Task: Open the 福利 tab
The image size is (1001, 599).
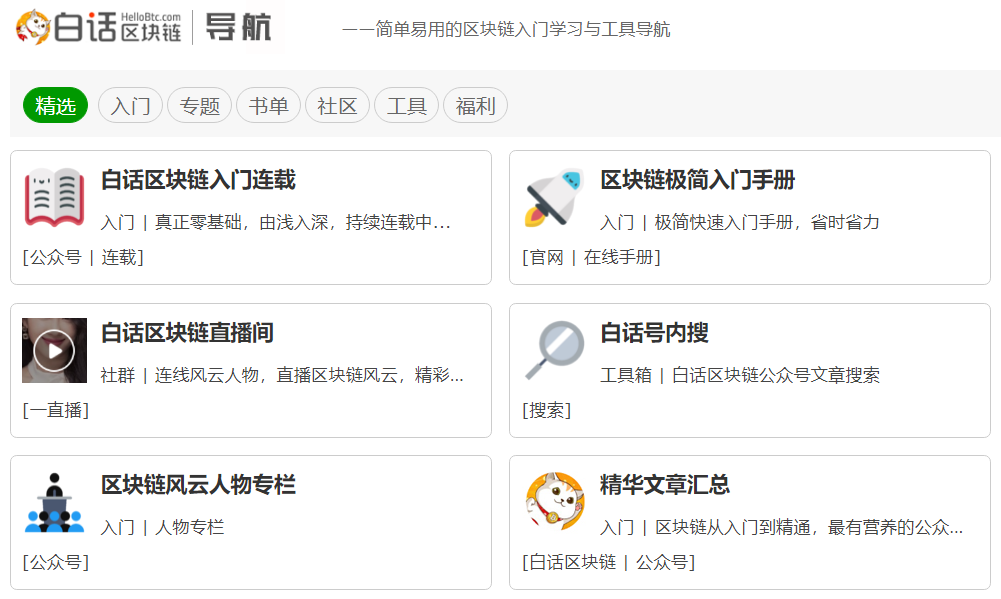Action: [x=475, y=105]
